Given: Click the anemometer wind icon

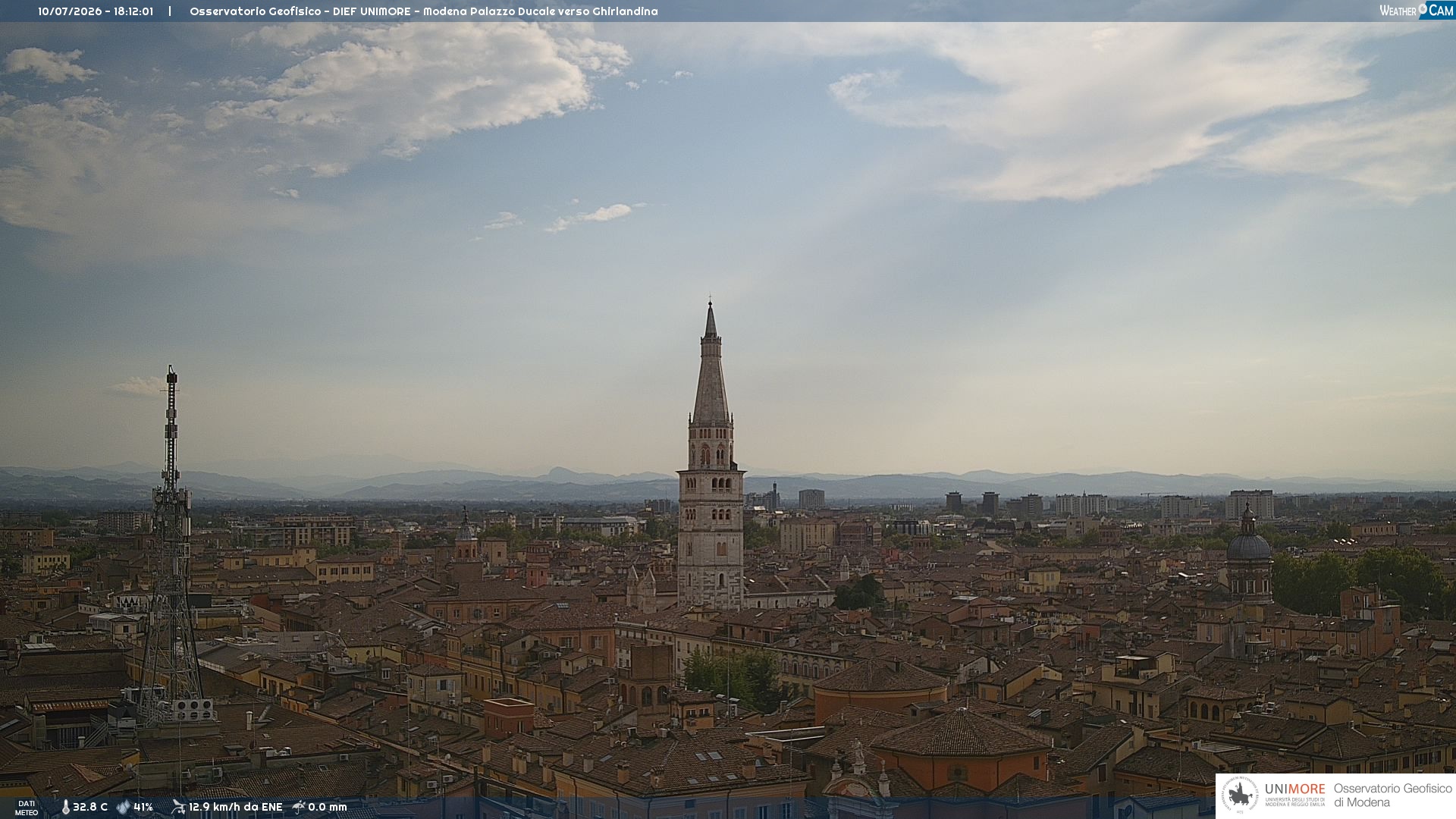Looking at the screenshot, I should point(178,807).
